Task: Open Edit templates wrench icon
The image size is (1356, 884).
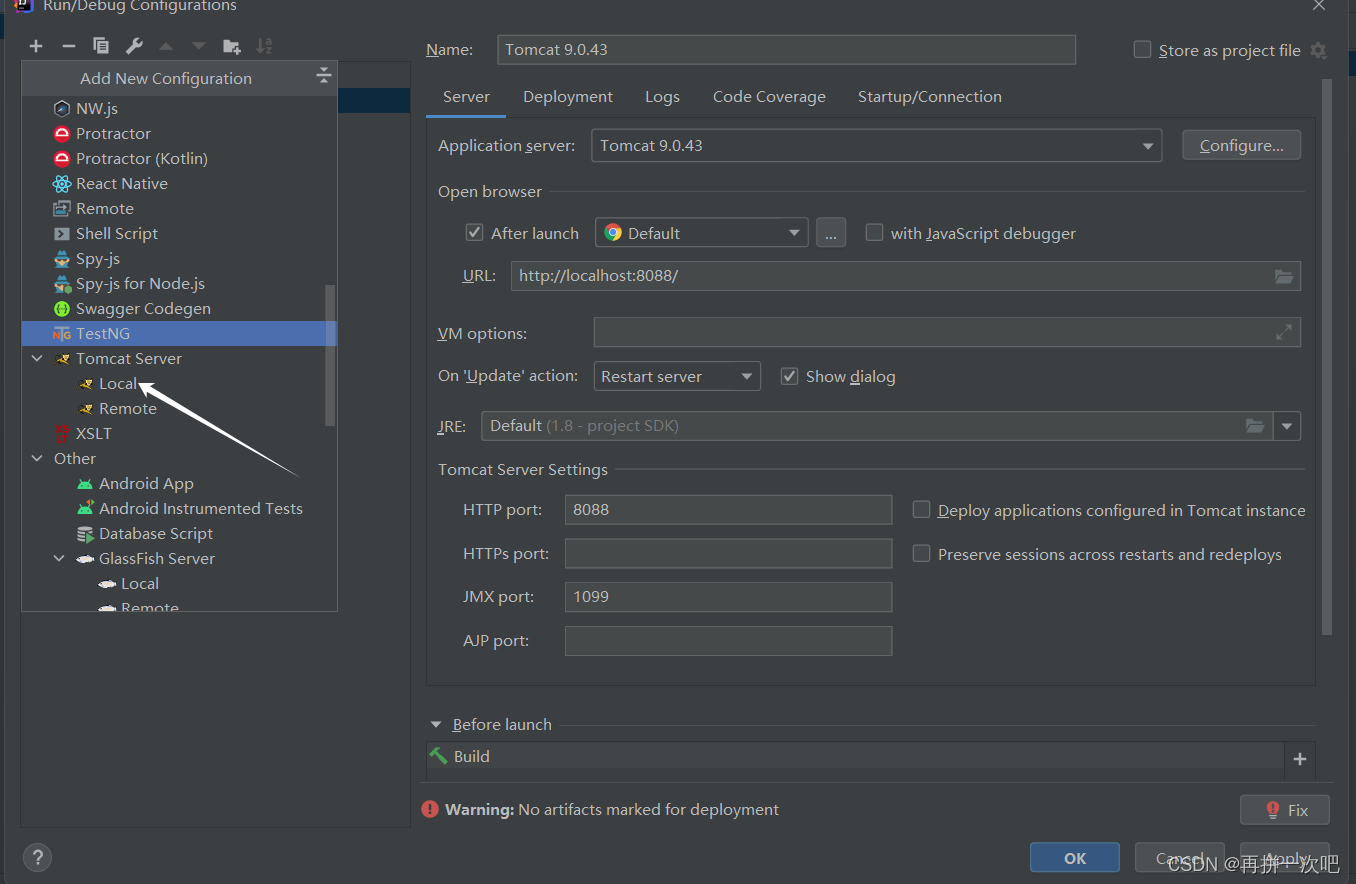Action: click(x=134, y=46)
